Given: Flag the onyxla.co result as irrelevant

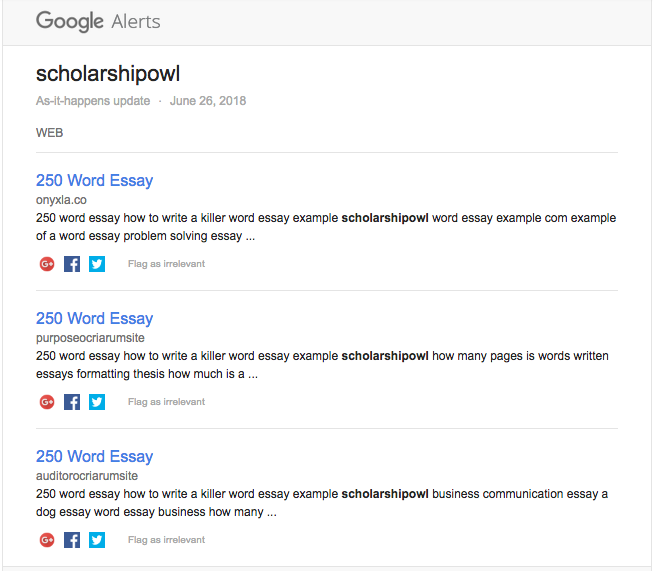Looking at the screenshot, I should pyautogui.click(x=166, y=264).
